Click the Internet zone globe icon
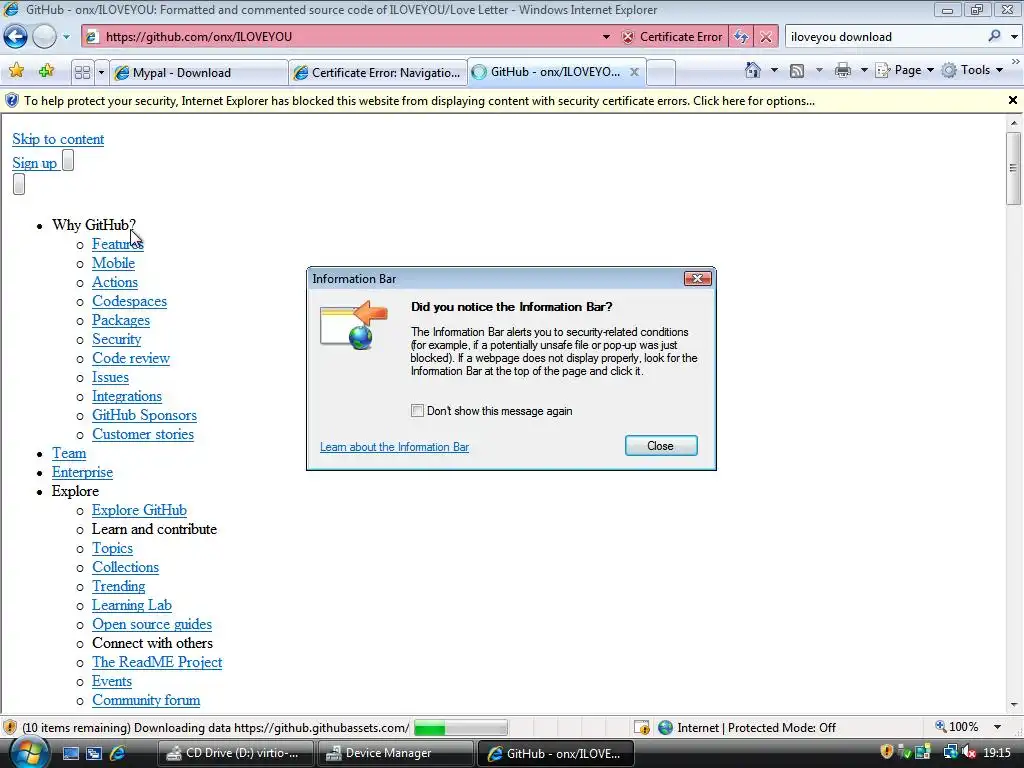The width and height of the screenshot is (1024, 768). click(x=665, y=728)
